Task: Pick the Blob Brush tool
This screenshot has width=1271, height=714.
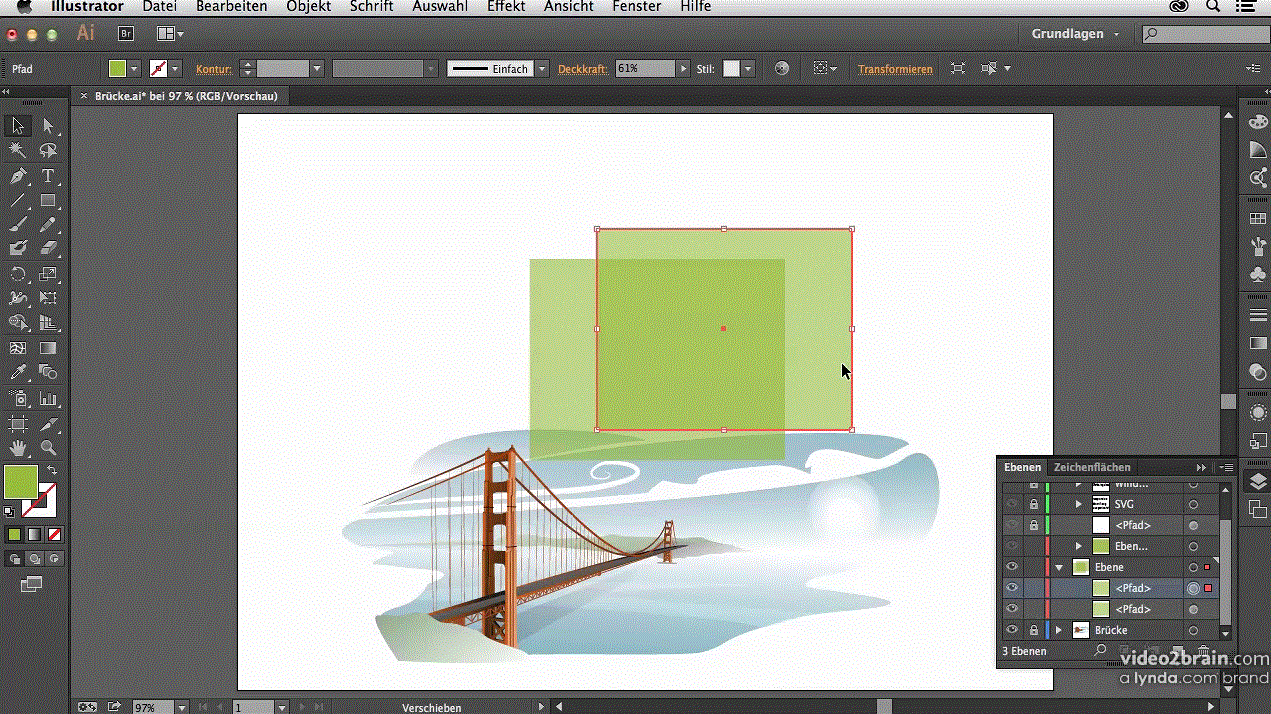Action: click(17, 248)
